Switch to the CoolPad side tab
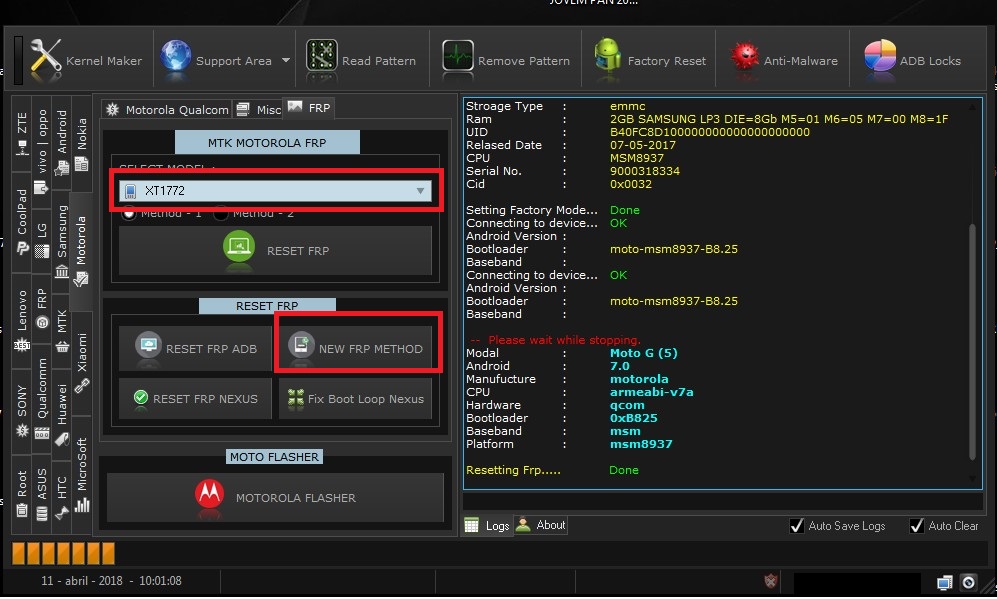The height and width of the screenshot is (599, 997). point(22,221)
